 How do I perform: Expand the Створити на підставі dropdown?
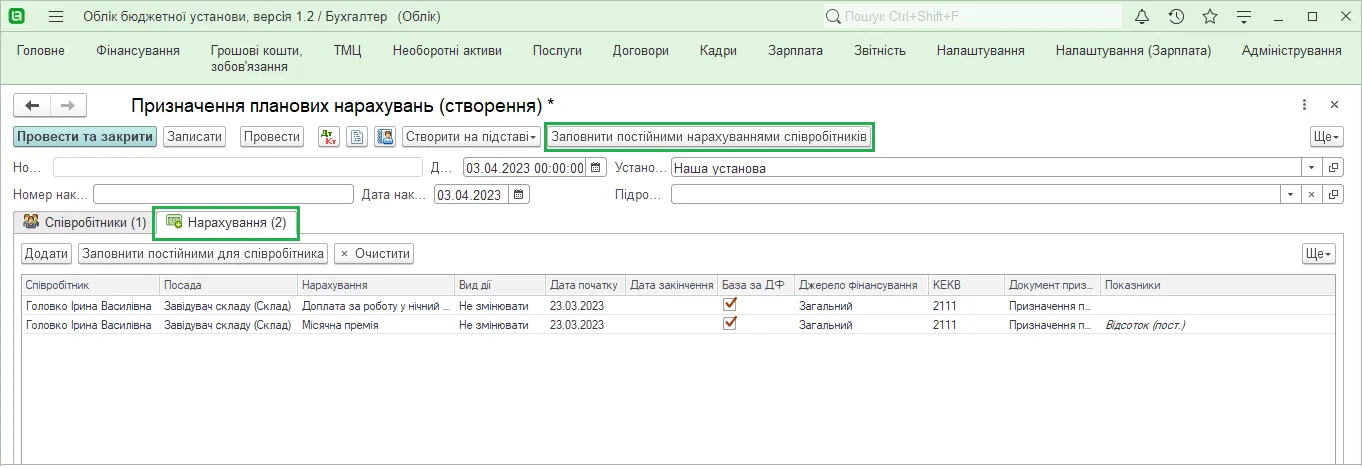pos(471,137)
